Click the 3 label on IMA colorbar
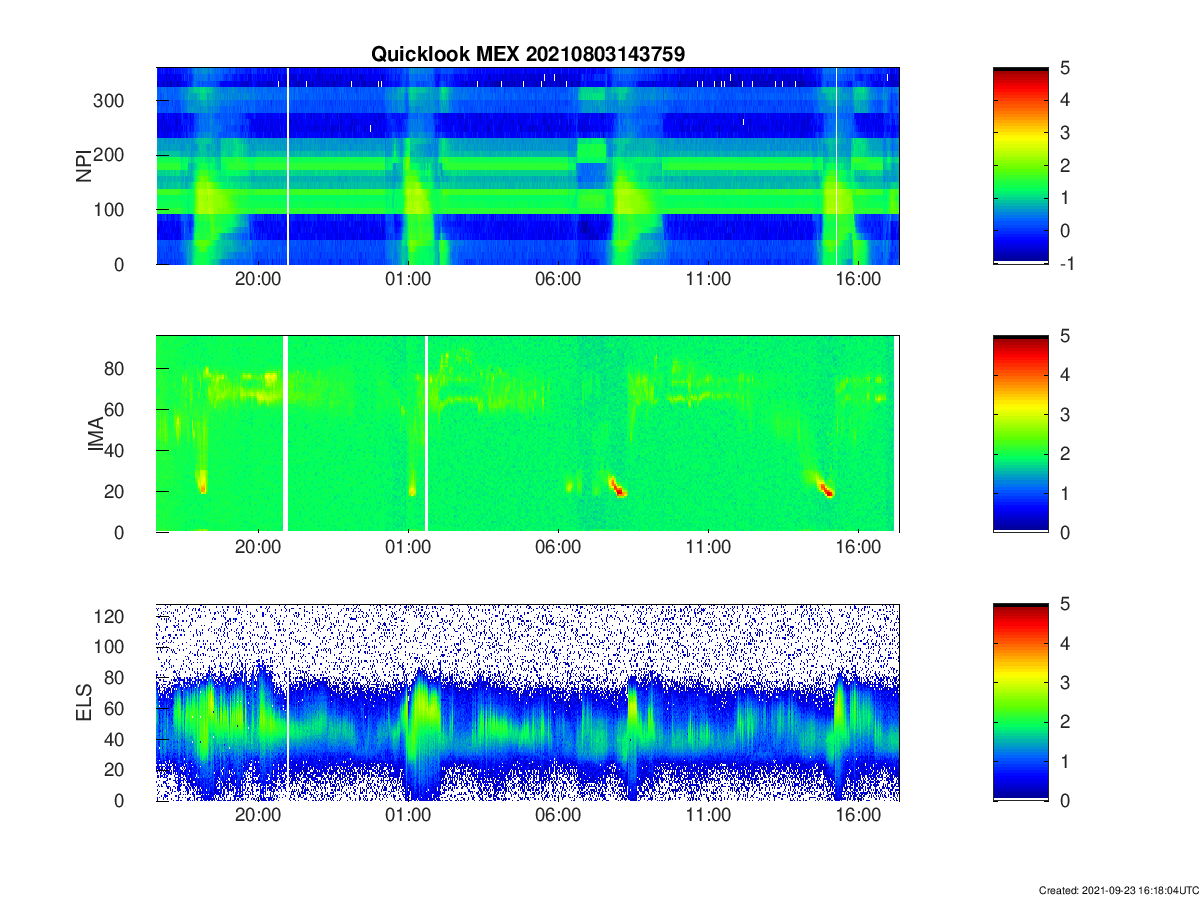Image resolution: width=1200 pixels, height=900 pixels. click(x=1067, y=415)
